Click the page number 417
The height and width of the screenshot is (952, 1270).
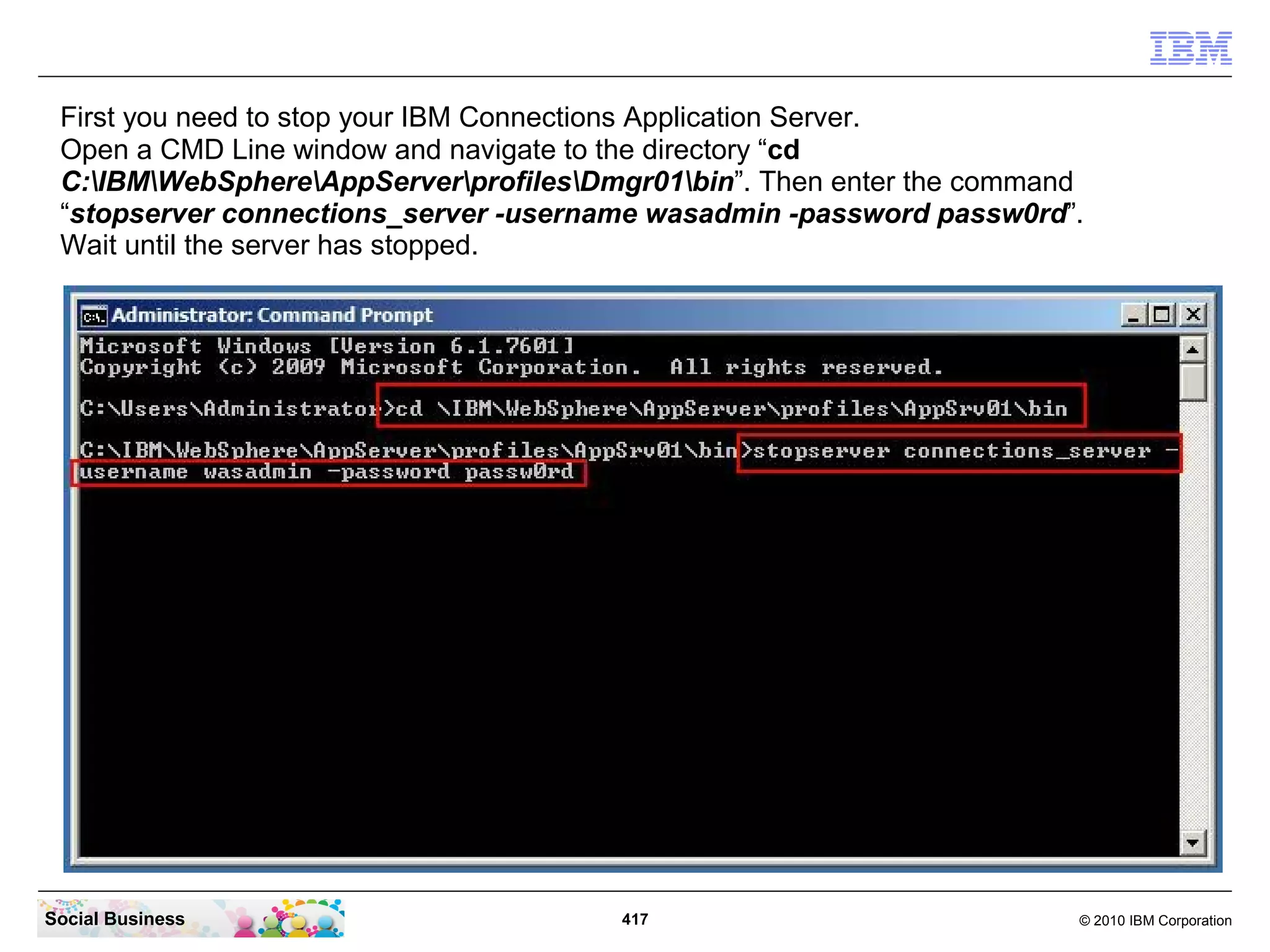[635, 919]
